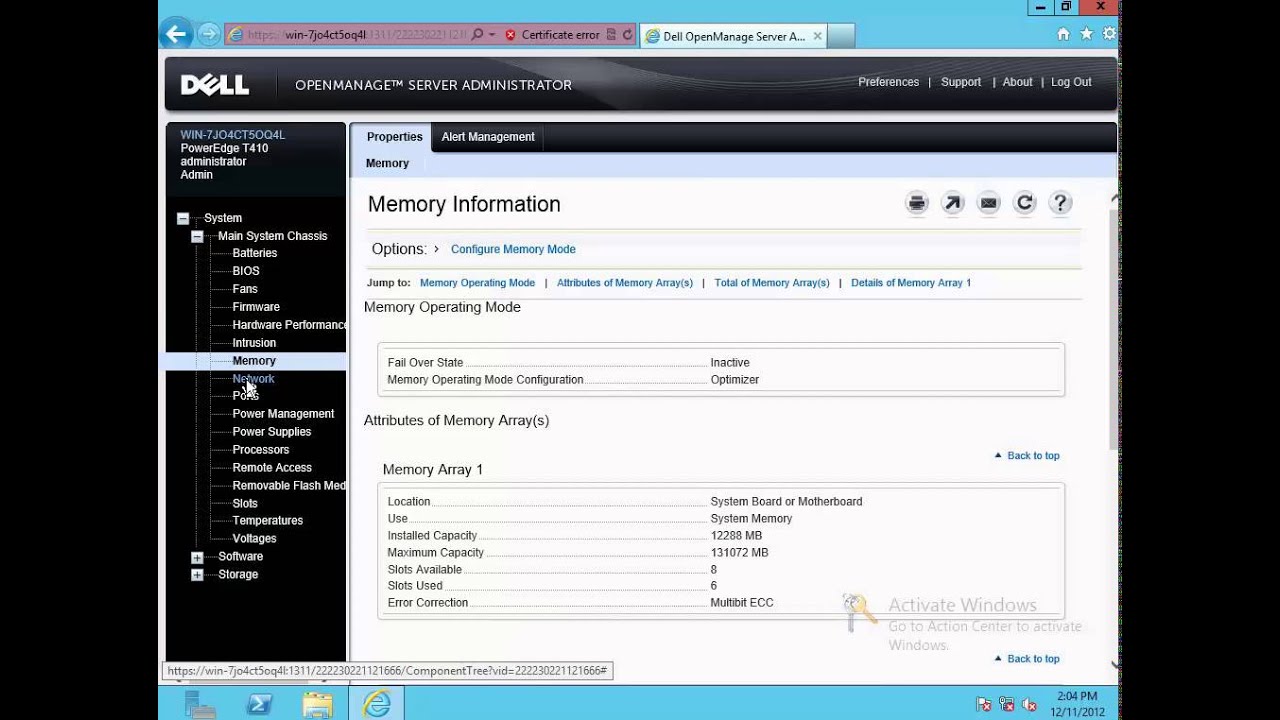Click Back to top above Memory Array 1
Viewport: 1280px width, 720px height.
1027,455
